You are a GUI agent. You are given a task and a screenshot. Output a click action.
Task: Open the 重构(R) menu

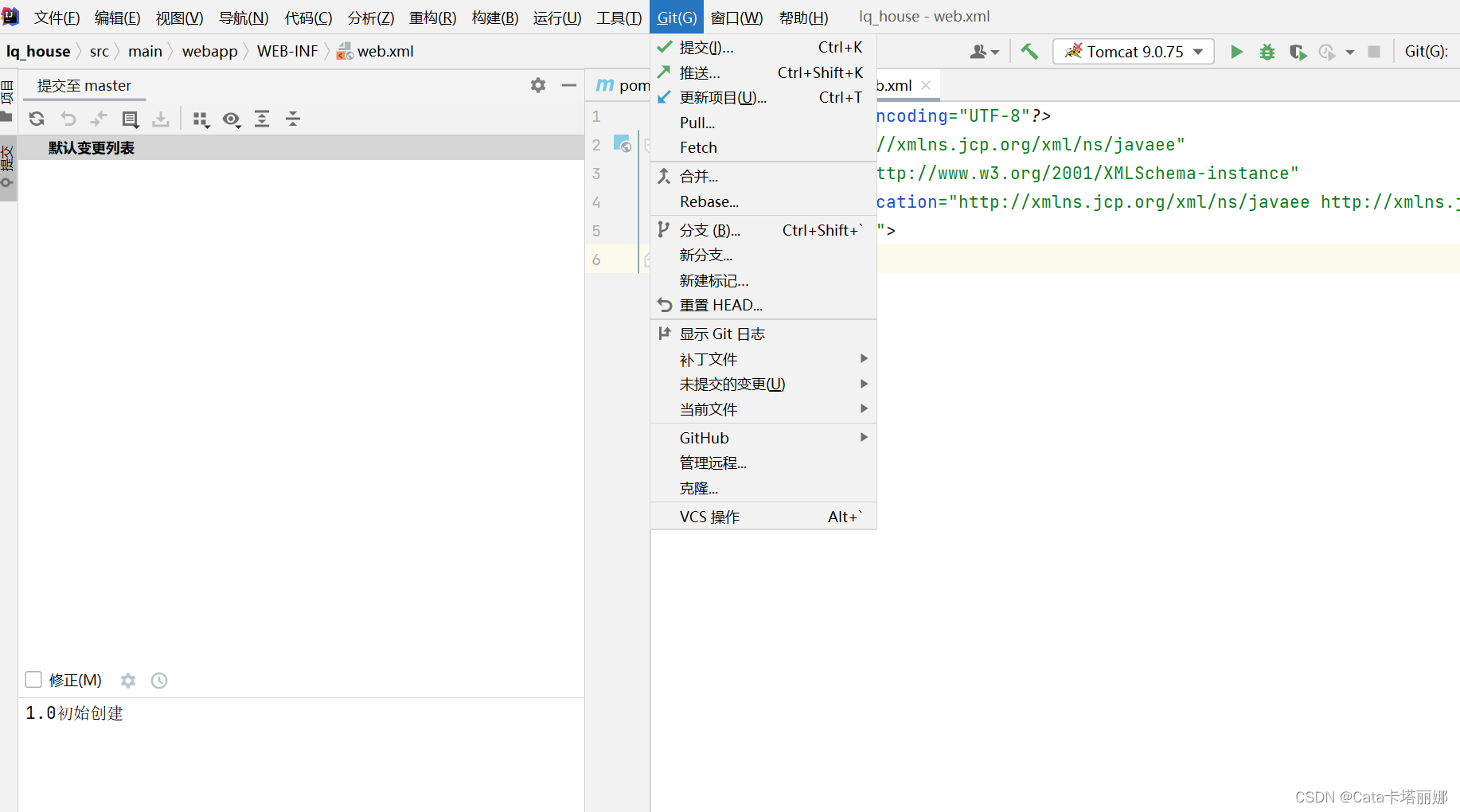click(432, 17)
